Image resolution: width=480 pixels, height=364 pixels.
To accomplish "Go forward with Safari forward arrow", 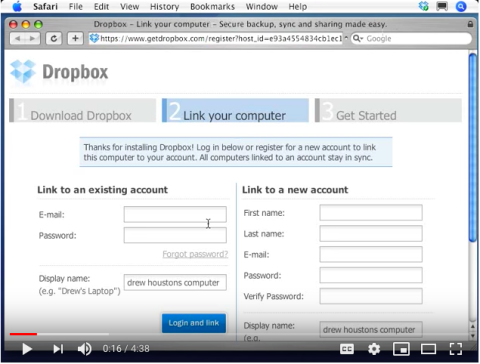I will pyautogui.click(x=33, y=38).
